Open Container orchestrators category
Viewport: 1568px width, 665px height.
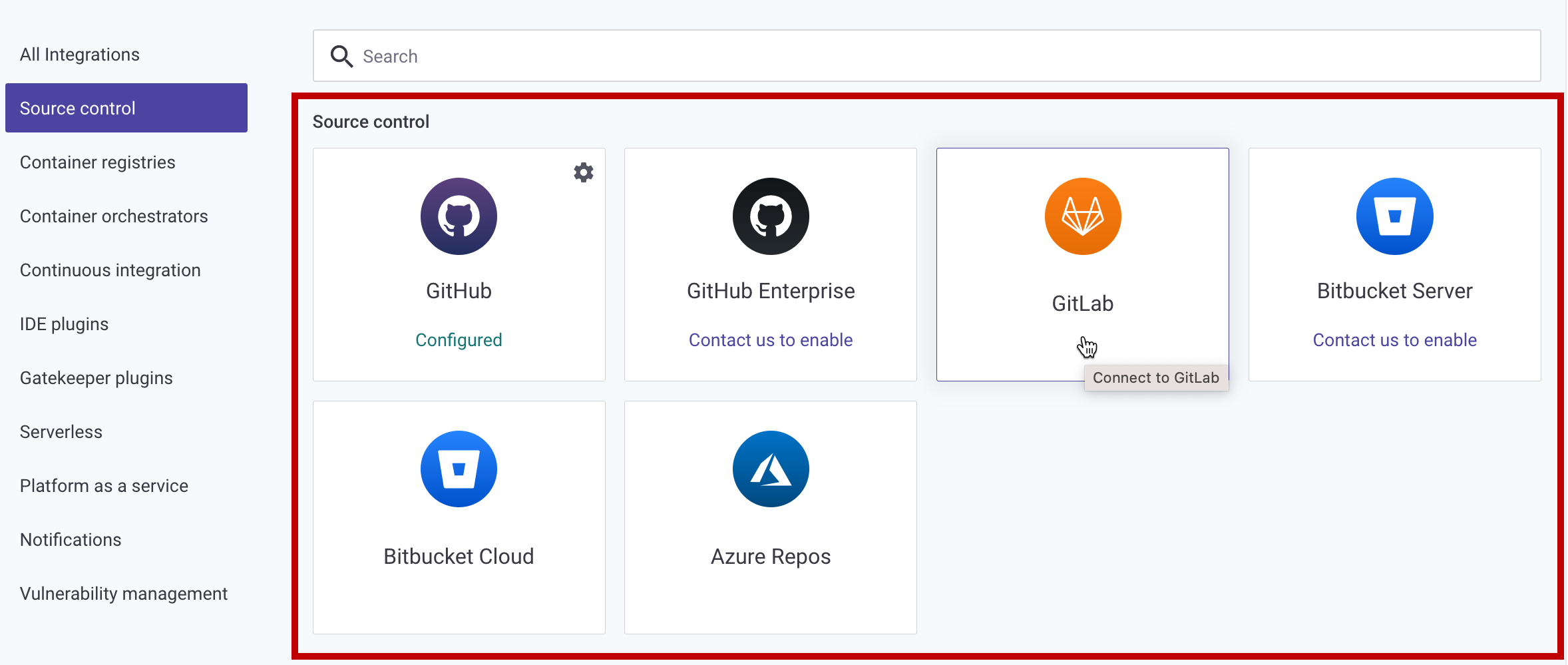pyautogui.click(x=114, y=216)
